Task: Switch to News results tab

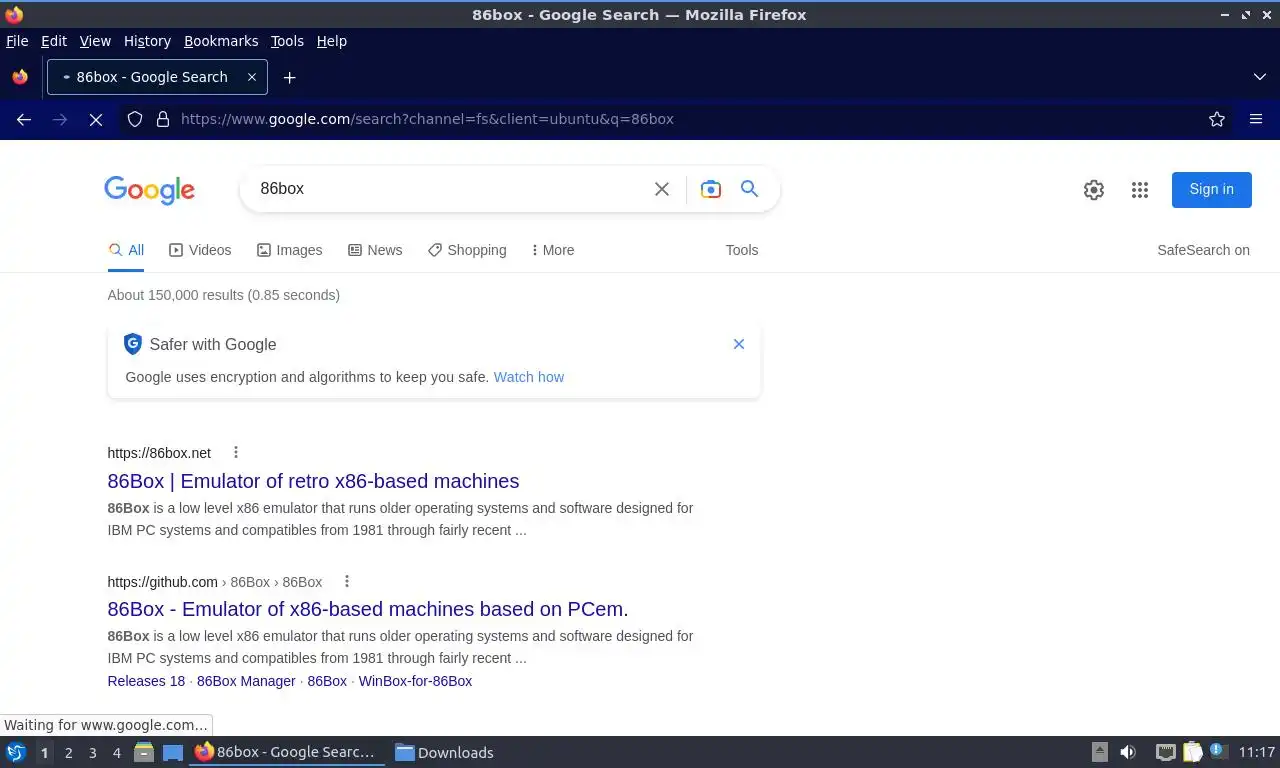Action: pyautogui.click(x=375, y=250)
